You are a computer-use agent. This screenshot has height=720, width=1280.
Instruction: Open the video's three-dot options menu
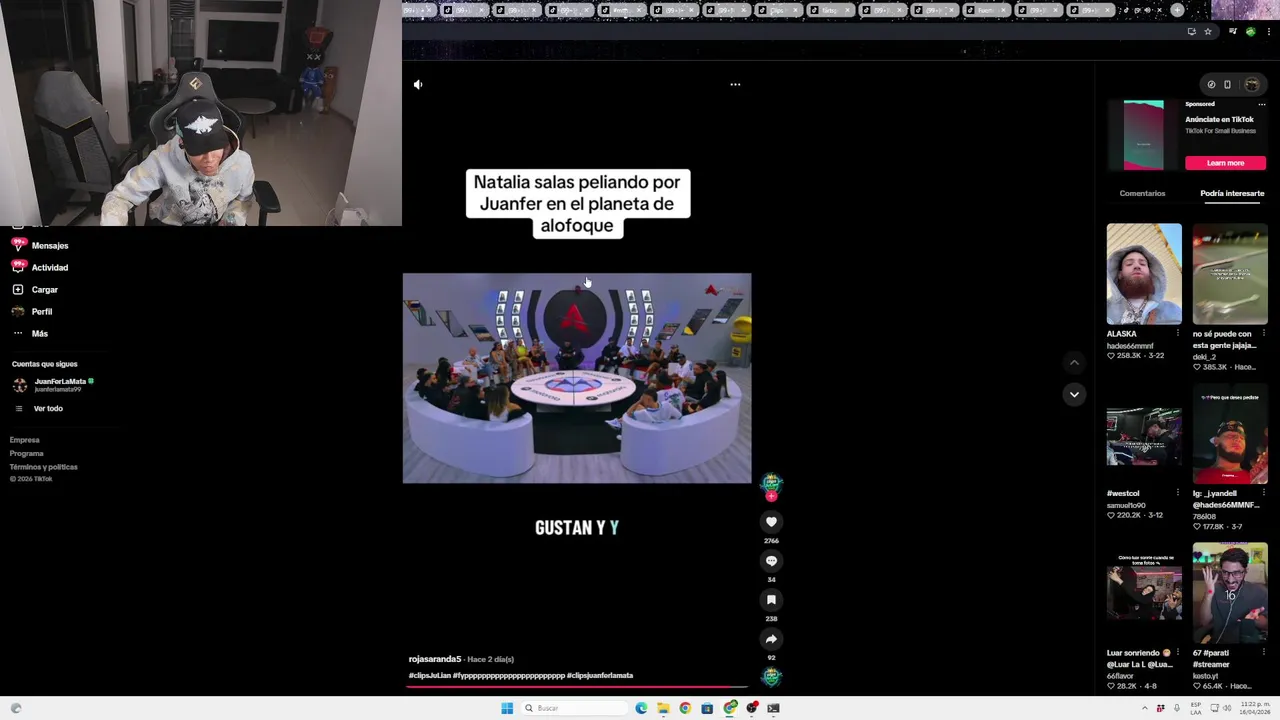(735, 85)
